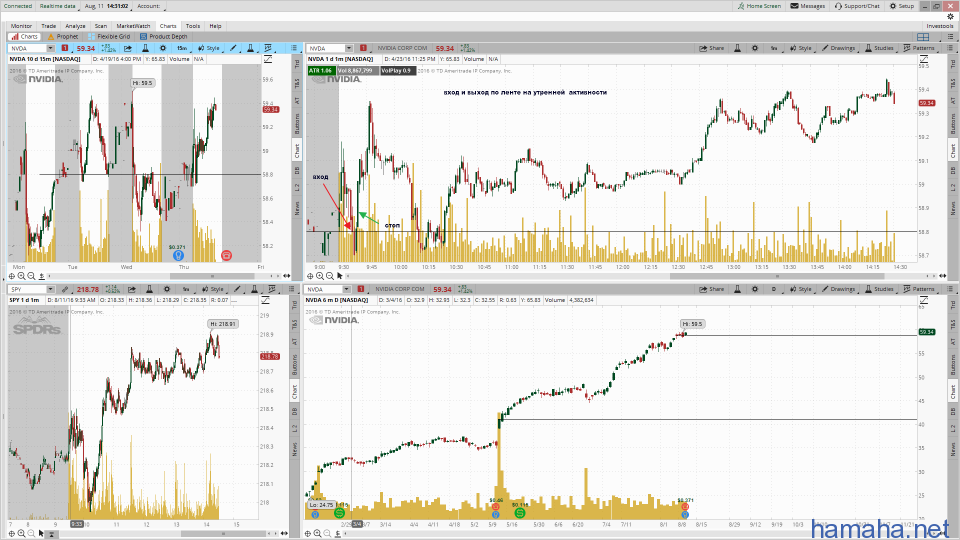Open the Help tab
Image resolution: width=960 pixels, height=540 pixels.
pos(215,26)
